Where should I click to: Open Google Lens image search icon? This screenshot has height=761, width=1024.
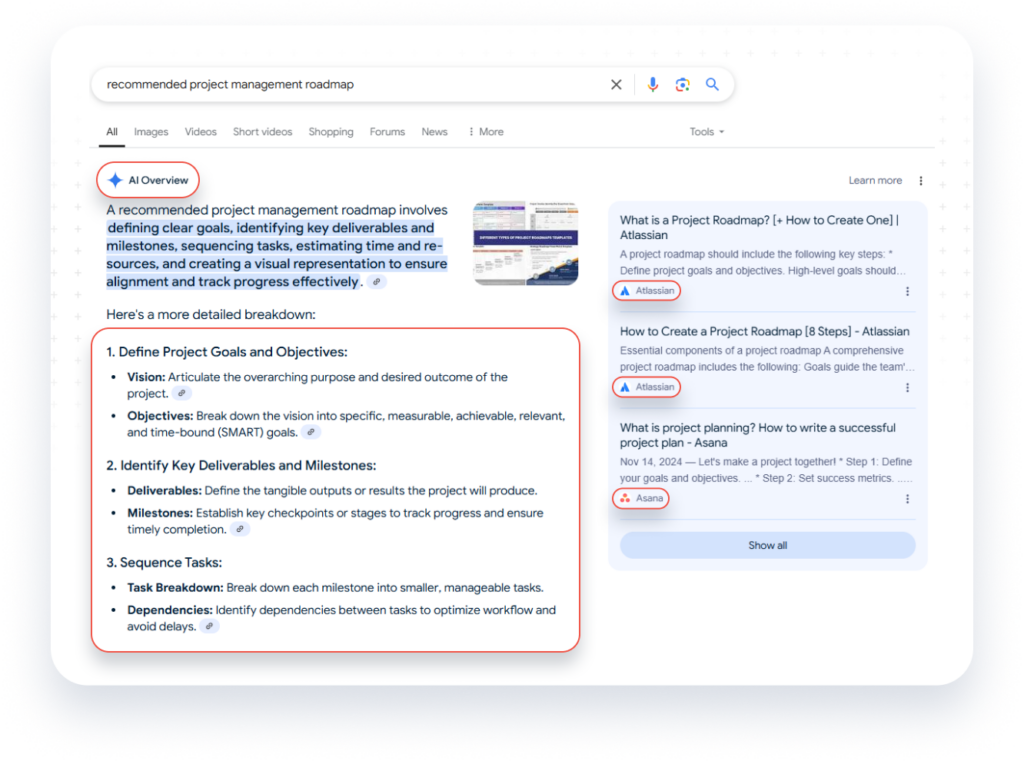pyautogui.click(x=682, y=84)
